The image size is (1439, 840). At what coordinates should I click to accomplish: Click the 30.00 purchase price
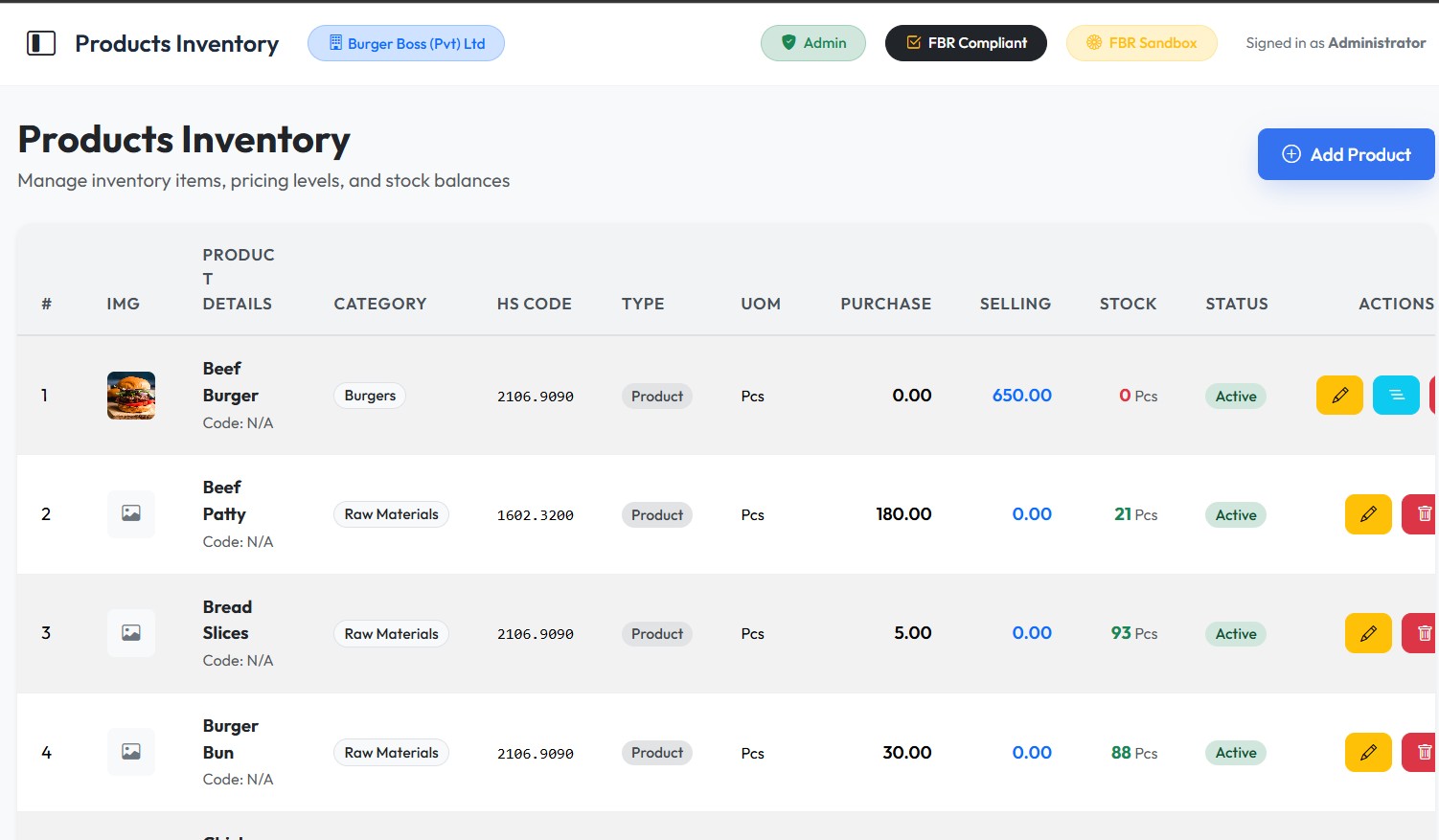(907, 753)
